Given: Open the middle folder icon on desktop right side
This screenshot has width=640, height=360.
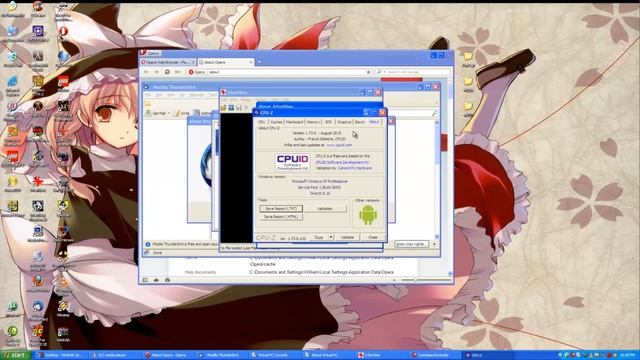Looking at the screenshot, I should 468,81.
